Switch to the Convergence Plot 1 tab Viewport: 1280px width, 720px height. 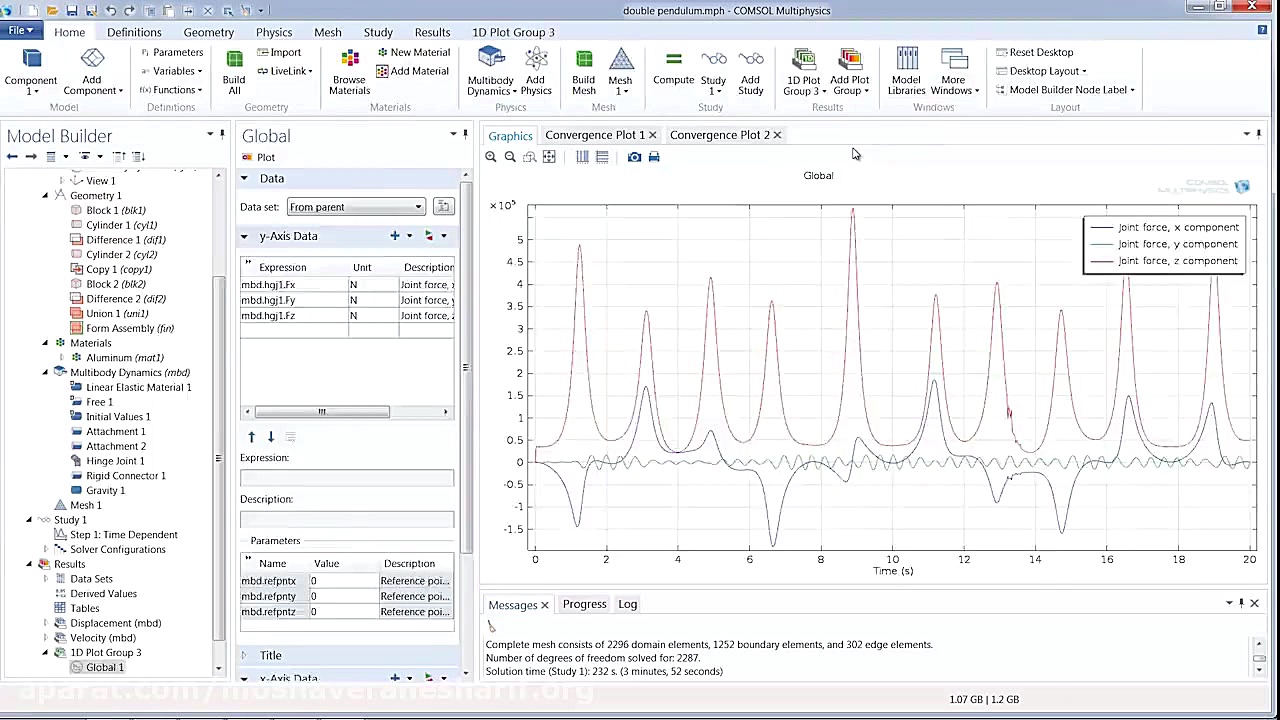click(594, 134)
